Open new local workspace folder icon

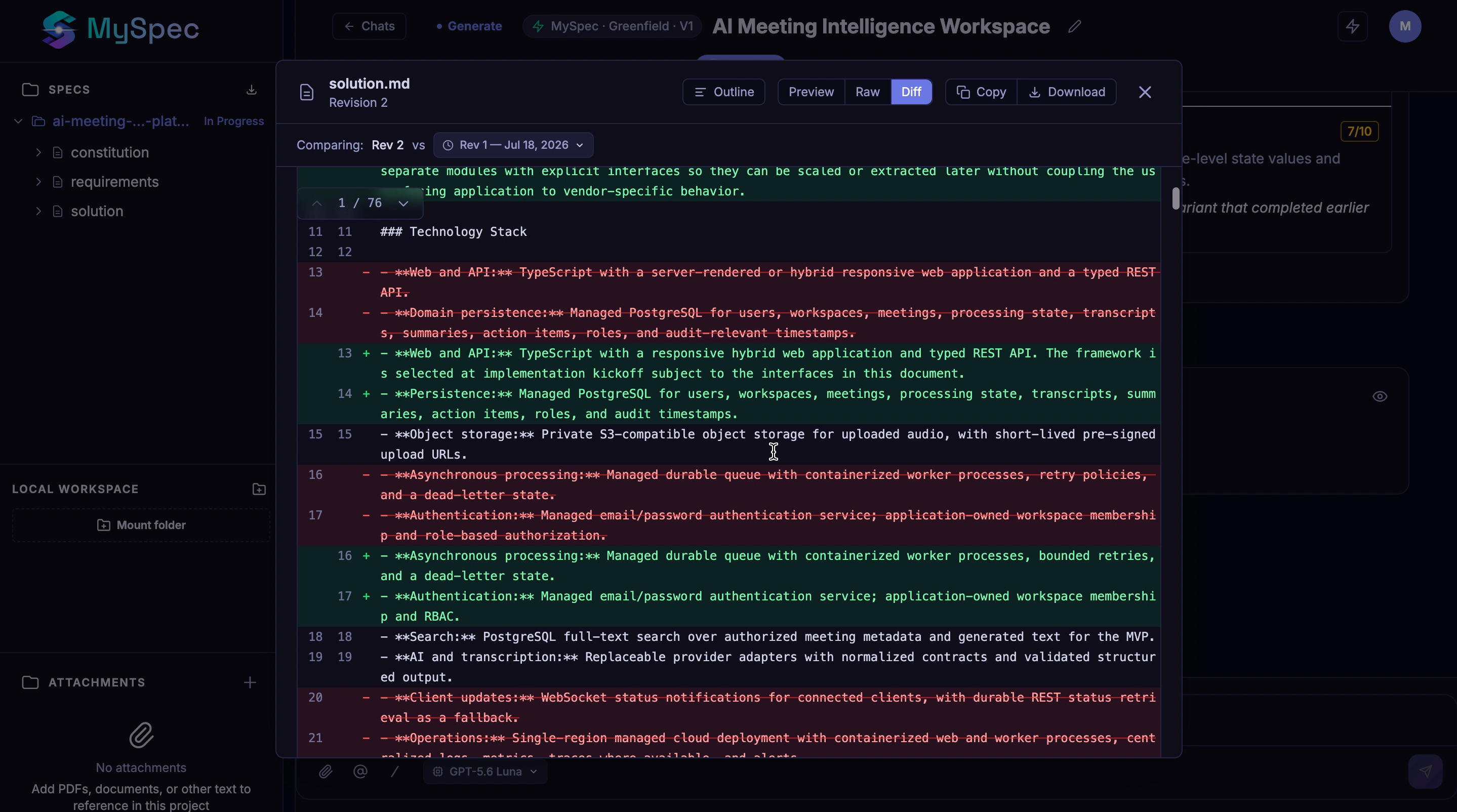[x=259, y=489]
